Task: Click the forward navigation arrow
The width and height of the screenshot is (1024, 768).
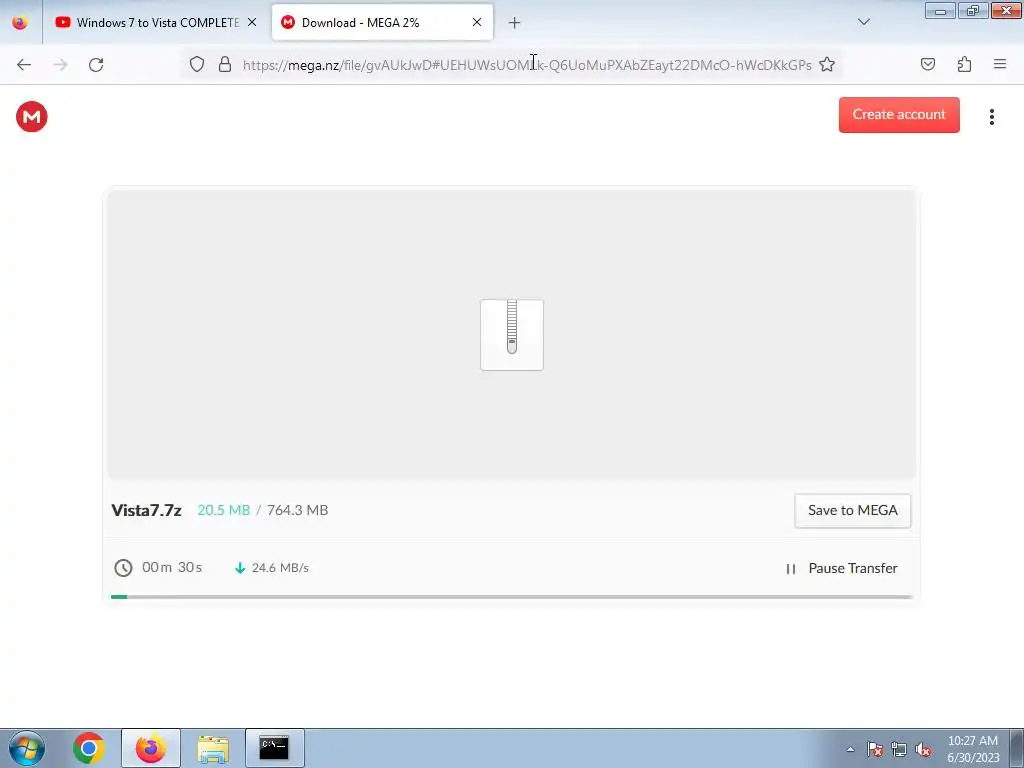Action: 60,64
